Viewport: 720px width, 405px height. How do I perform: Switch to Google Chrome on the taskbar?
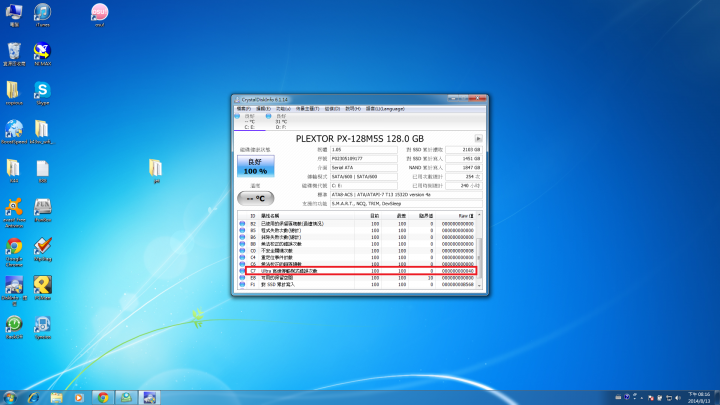tap(103, 398)
